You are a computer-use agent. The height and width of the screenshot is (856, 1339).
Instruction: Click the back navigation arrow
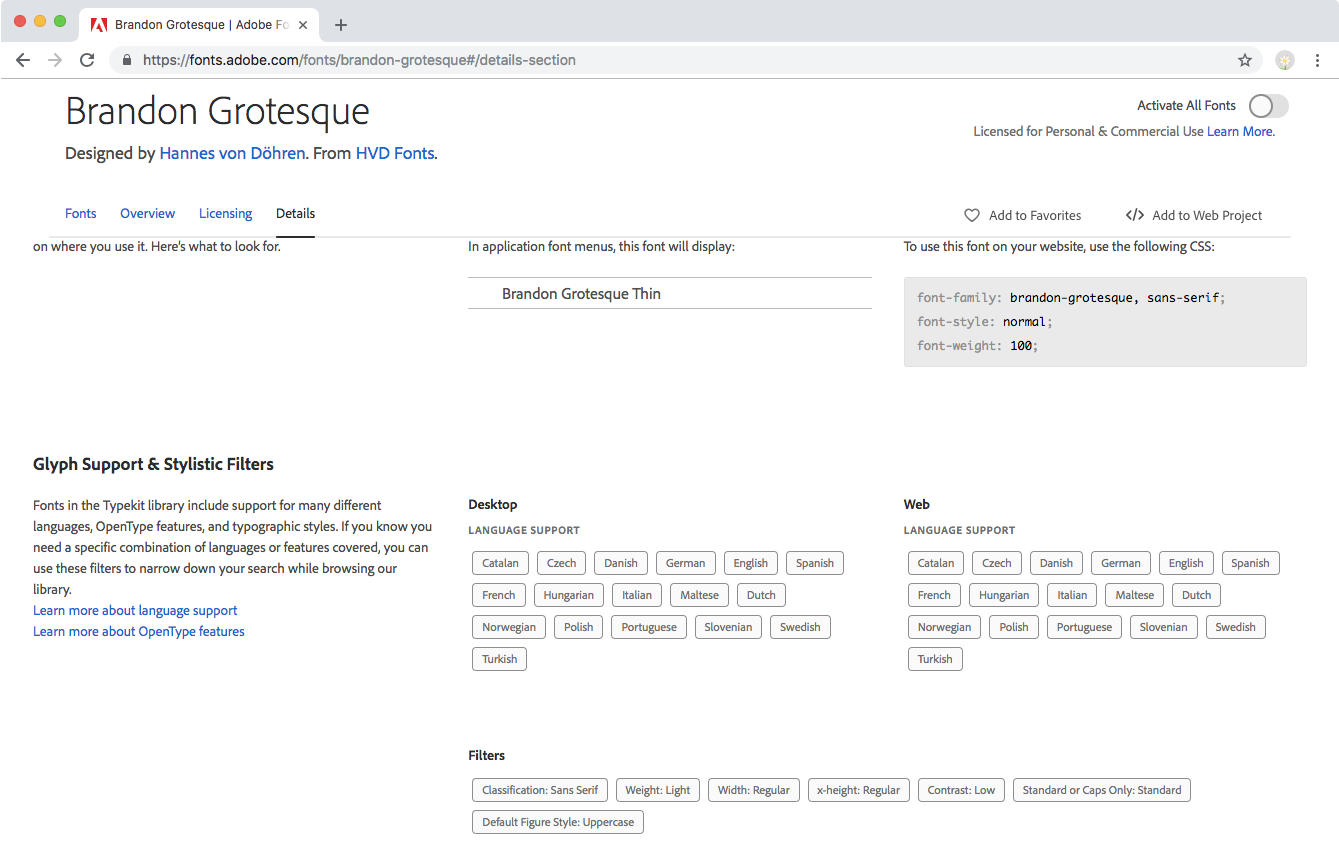[22, 60]
